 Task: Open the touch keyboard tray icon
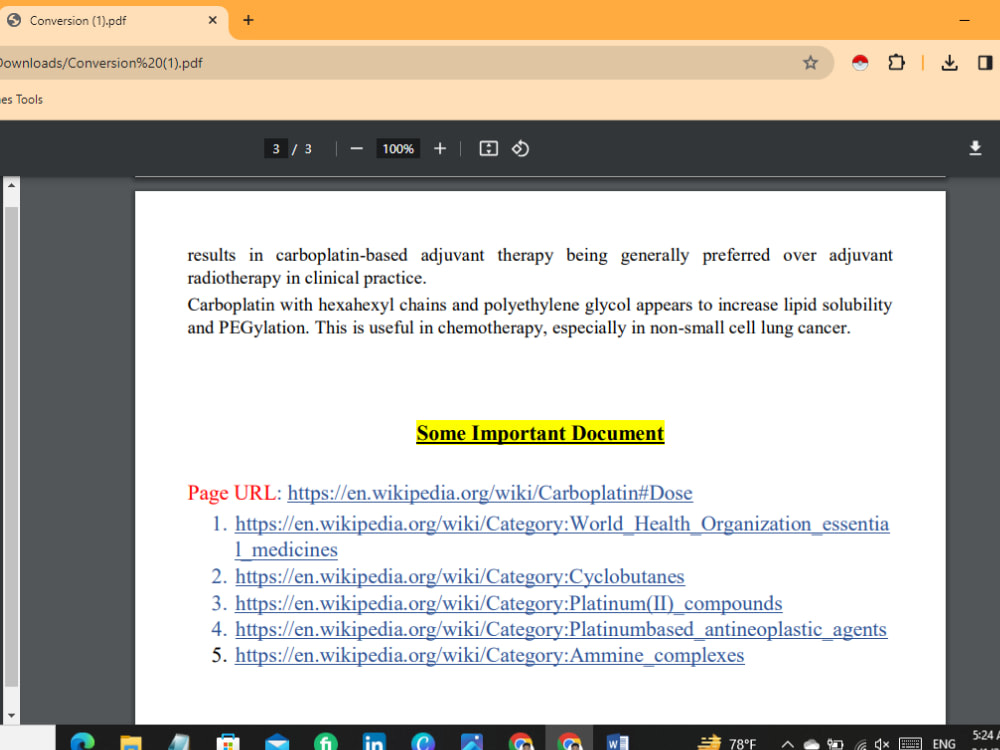[910, 744]
